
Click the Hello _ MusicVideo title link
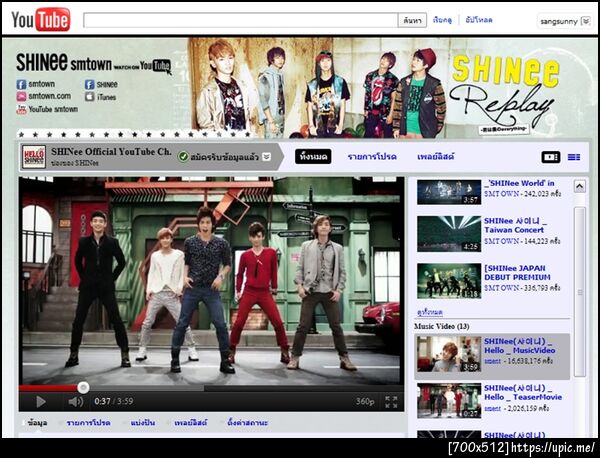click(x=519, y=346)
